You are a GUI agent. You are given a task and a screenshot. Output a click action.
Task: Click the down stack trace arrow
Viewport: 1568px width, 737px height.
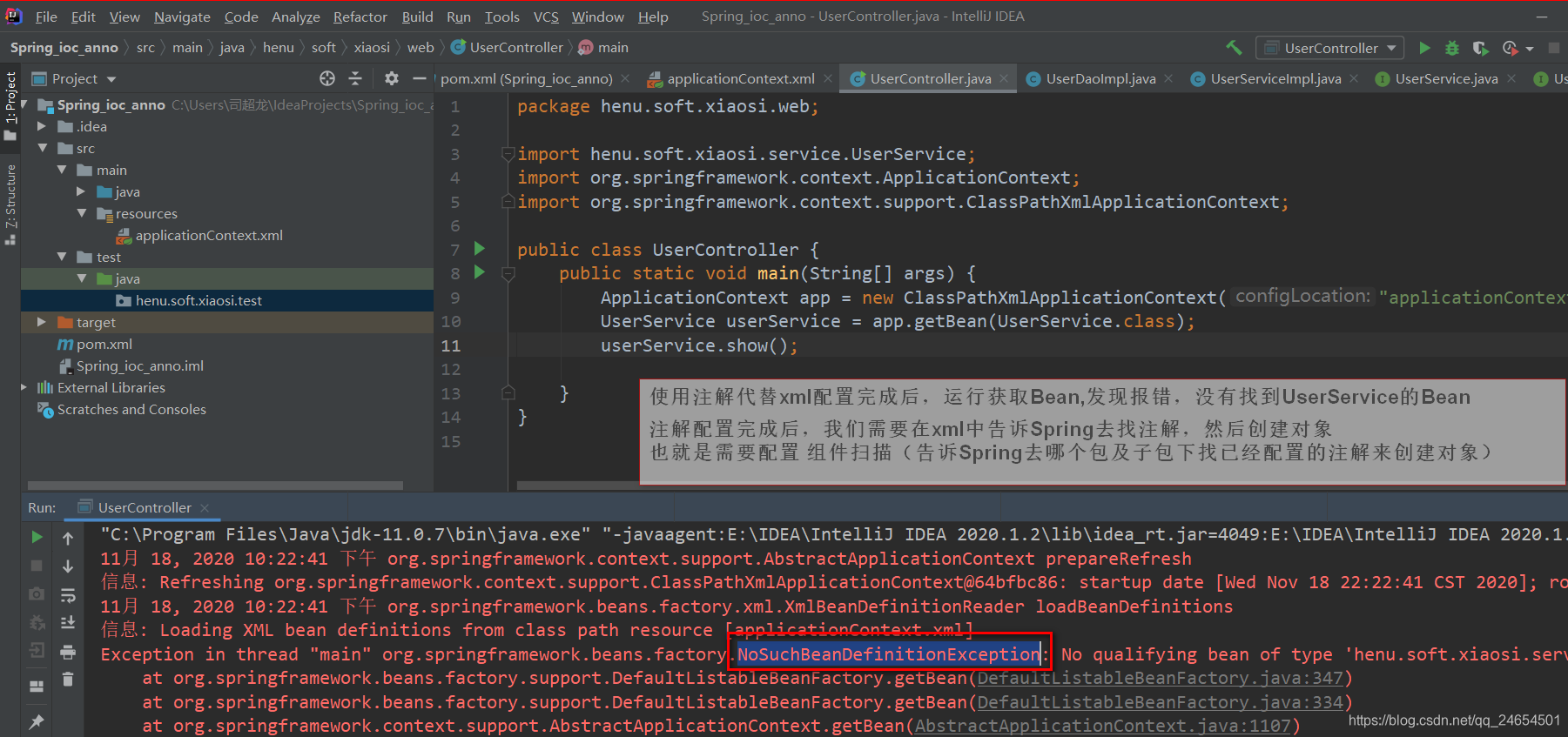click(68, 566)
